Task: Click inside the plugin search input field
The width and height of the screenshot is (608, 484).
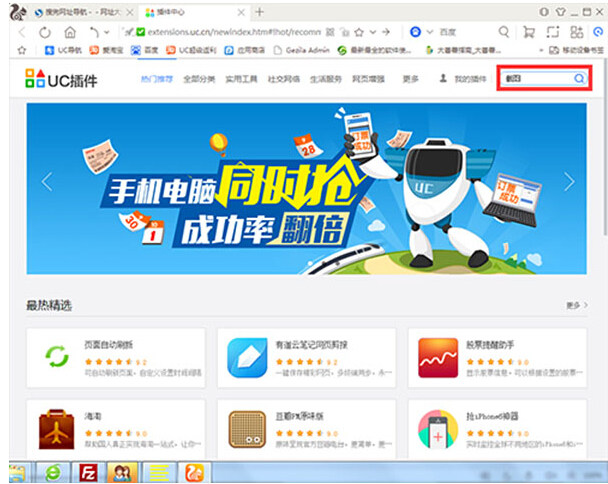Action: 537,78
